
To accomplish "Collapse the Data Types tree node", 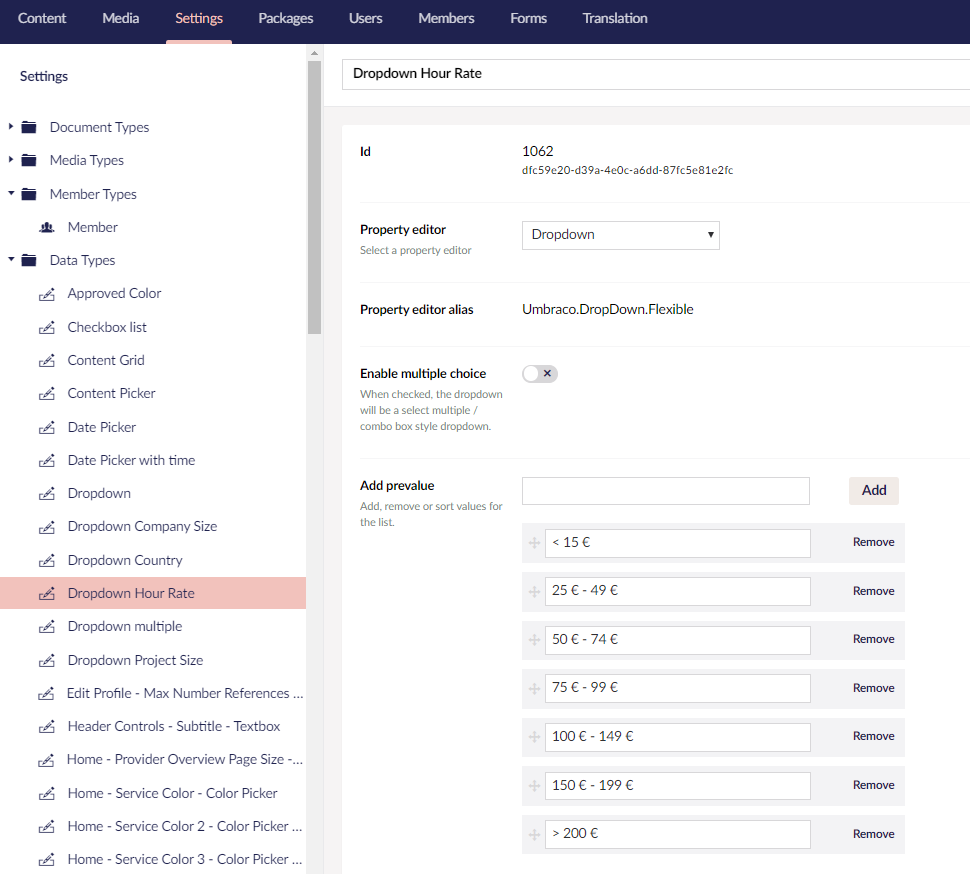I will click(x=10, y=260).
